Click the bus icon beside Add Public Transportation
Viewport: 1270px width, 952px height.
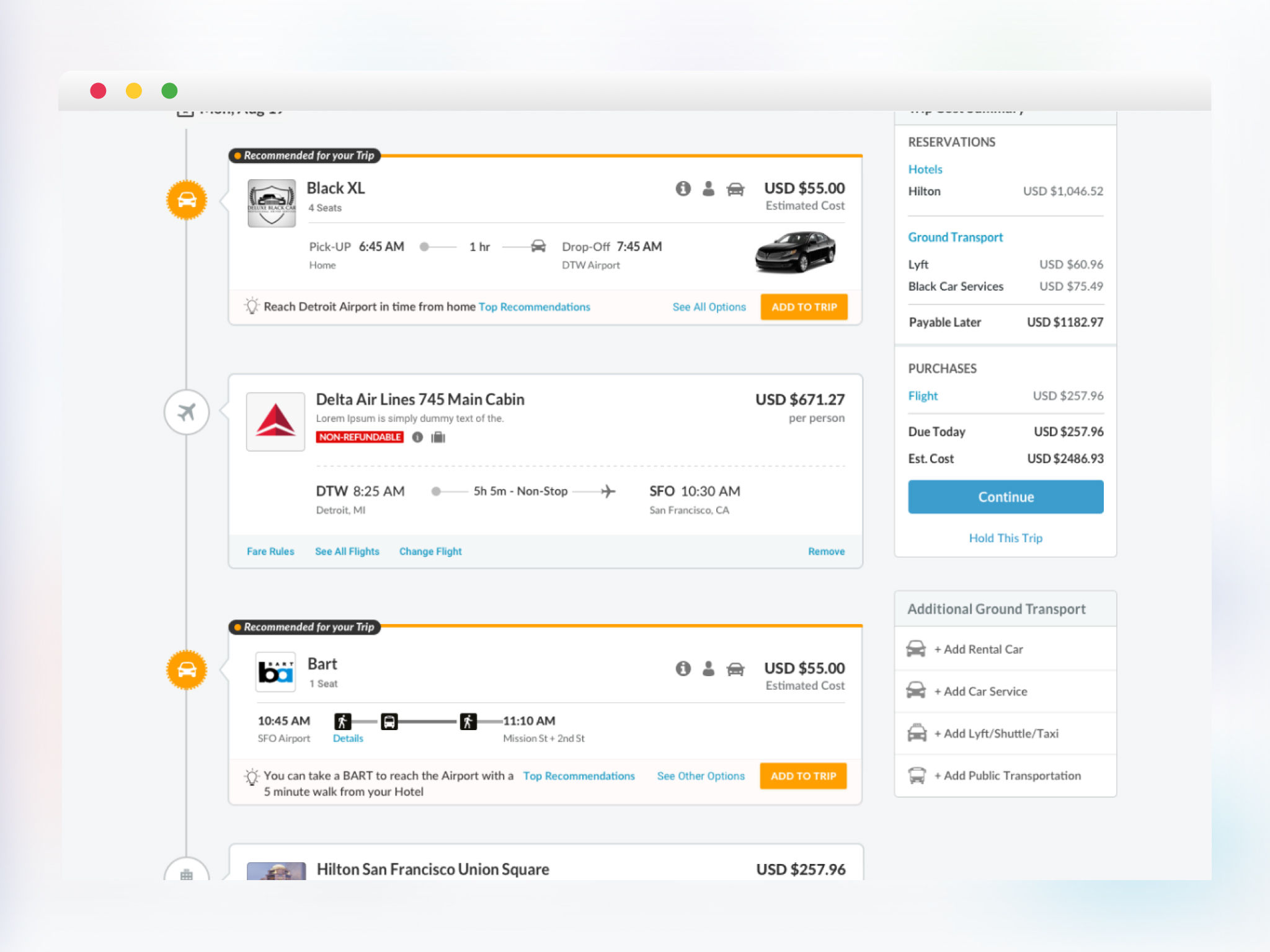(917, 775)
